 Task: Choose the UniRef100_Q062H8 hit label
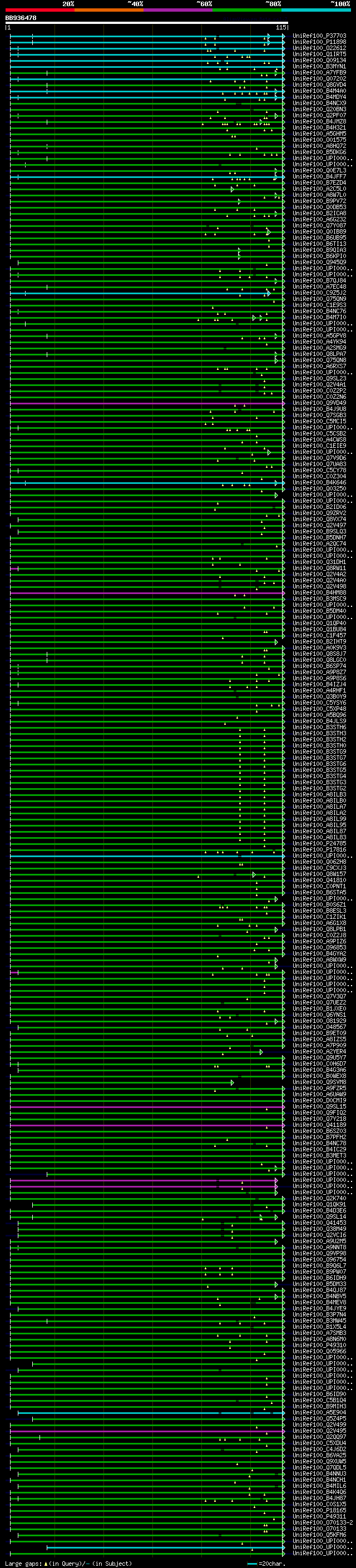click(319, 861)
